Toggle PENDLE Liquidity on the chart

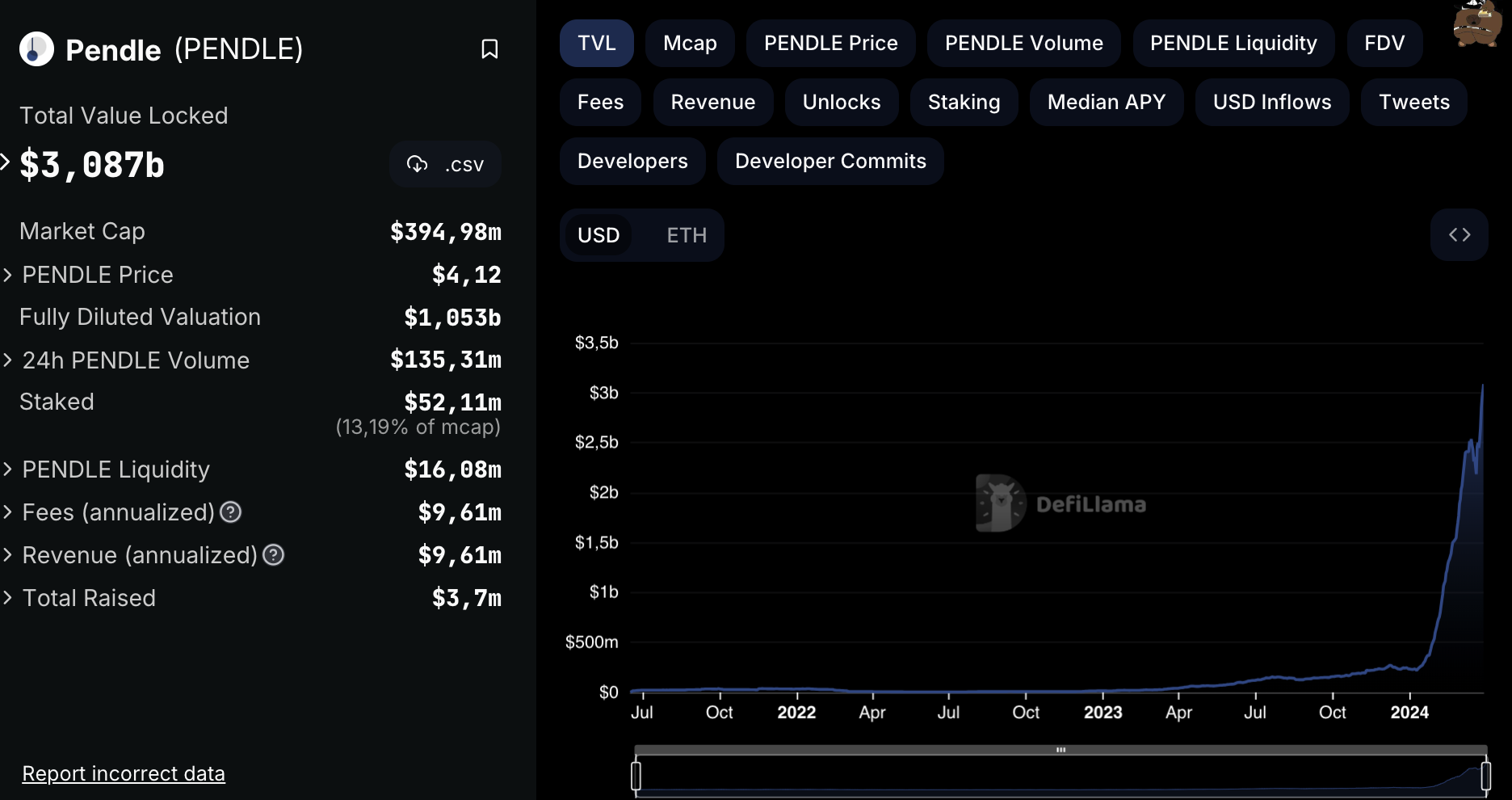coord(1233,43)
